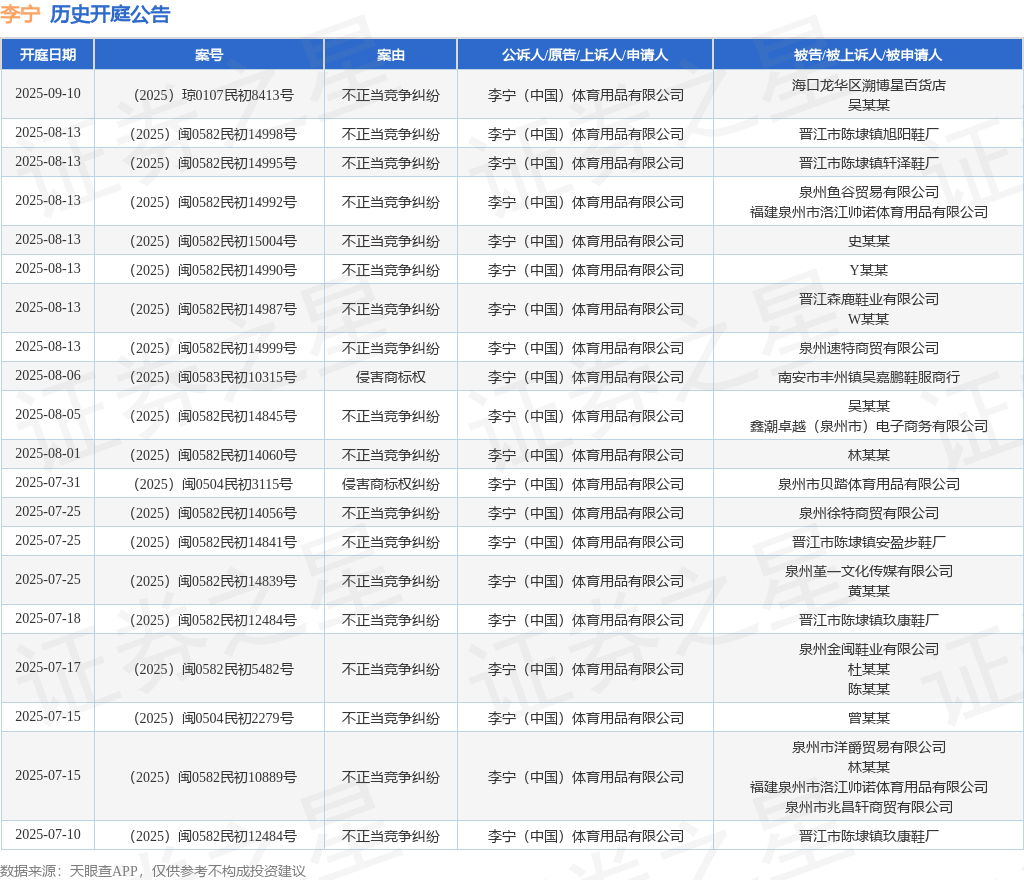Click the 开庭日期 column header
Image resolution: width=1024 pixels, height=880 pixels.
point(48,55)
